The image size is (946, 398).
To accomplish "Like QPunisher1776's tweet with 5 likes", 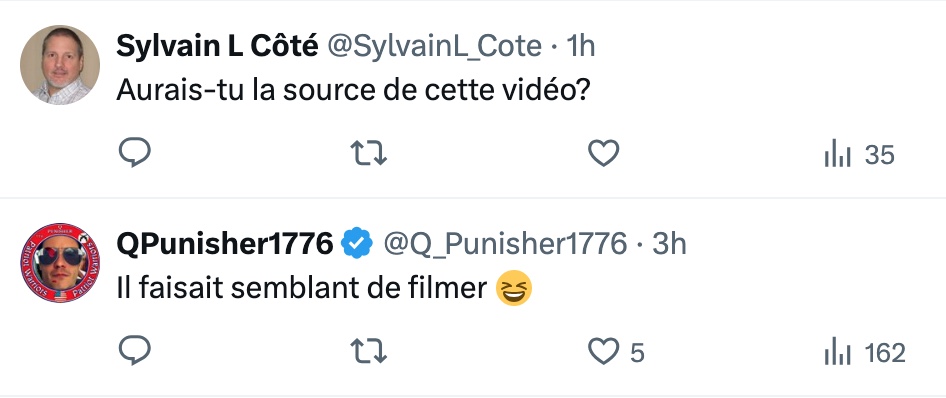I will coord(604,350).
